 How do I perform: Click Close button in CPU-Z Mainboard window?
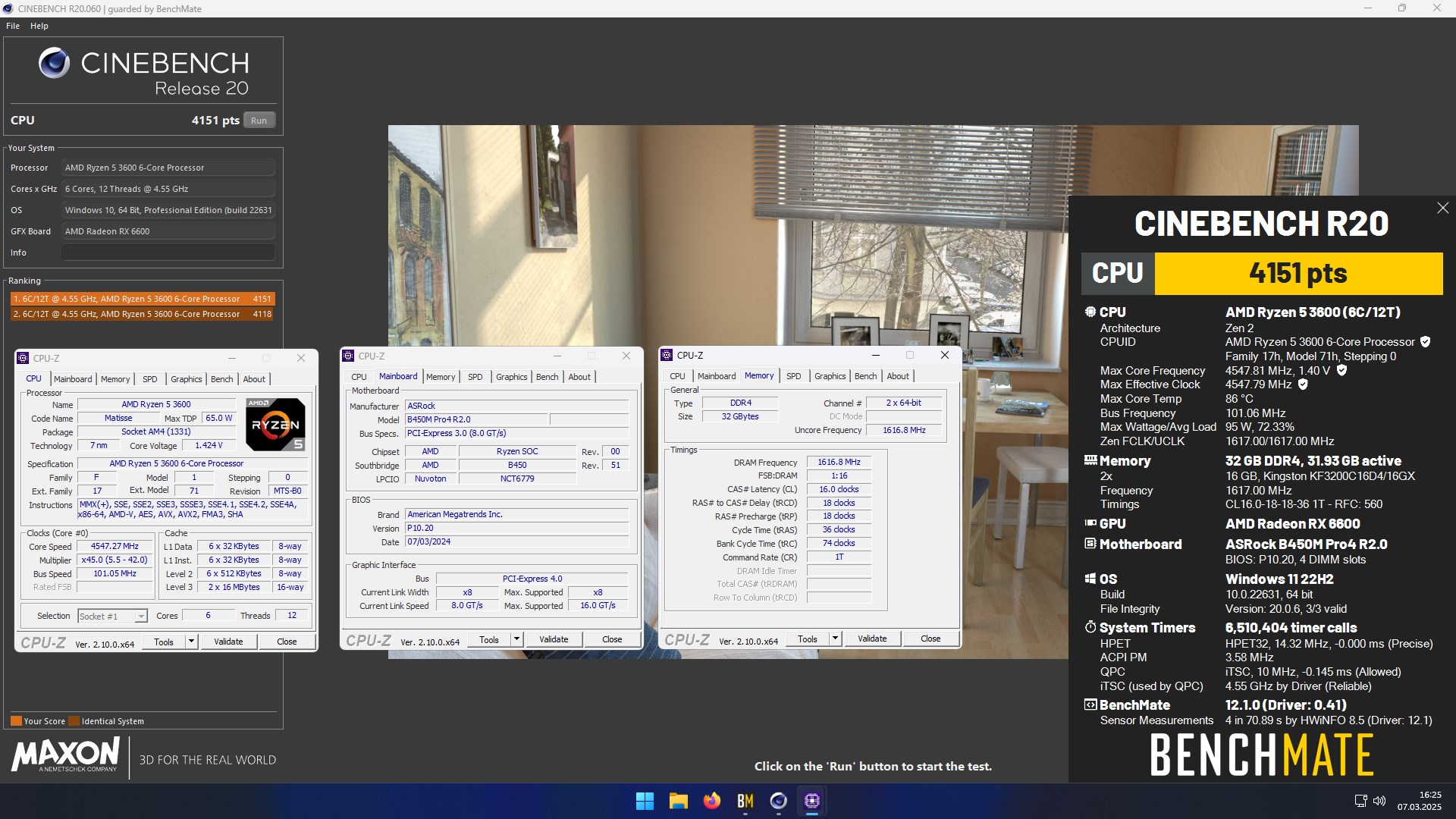pyautogui.click(x=612, y=639)
